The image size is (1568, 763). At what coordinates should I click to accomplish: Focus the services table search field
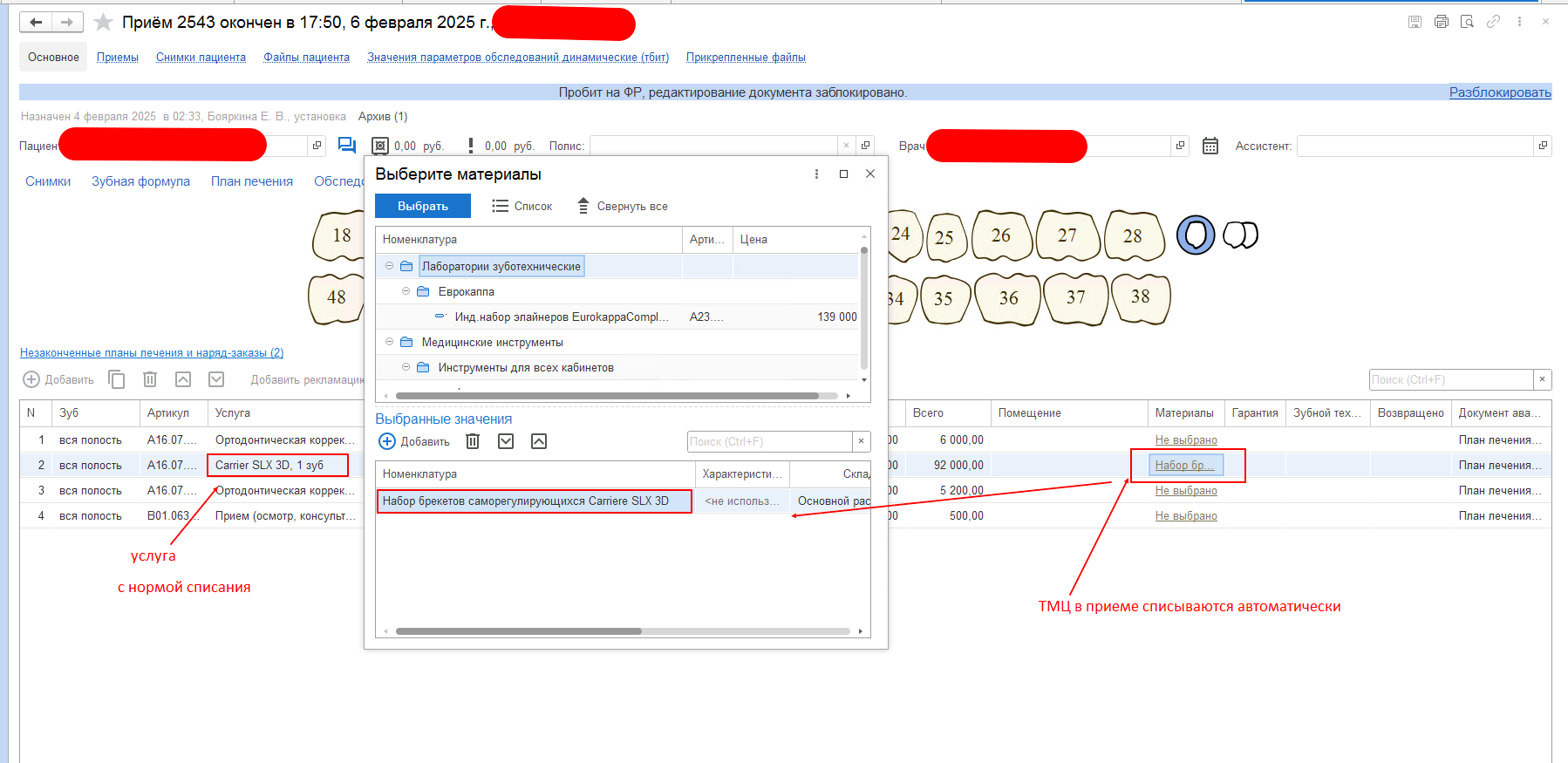click(x=1451, y=379)
